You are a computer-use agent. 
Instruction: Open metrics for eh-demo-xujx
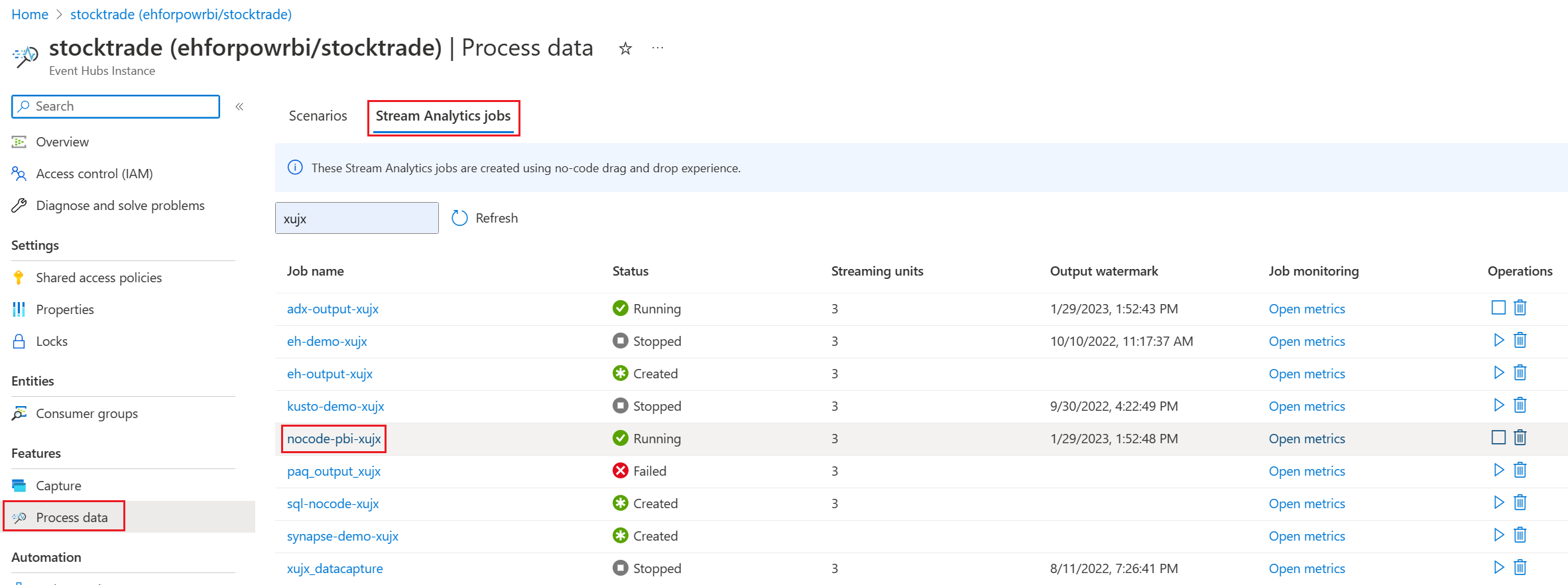point(1307,341)
